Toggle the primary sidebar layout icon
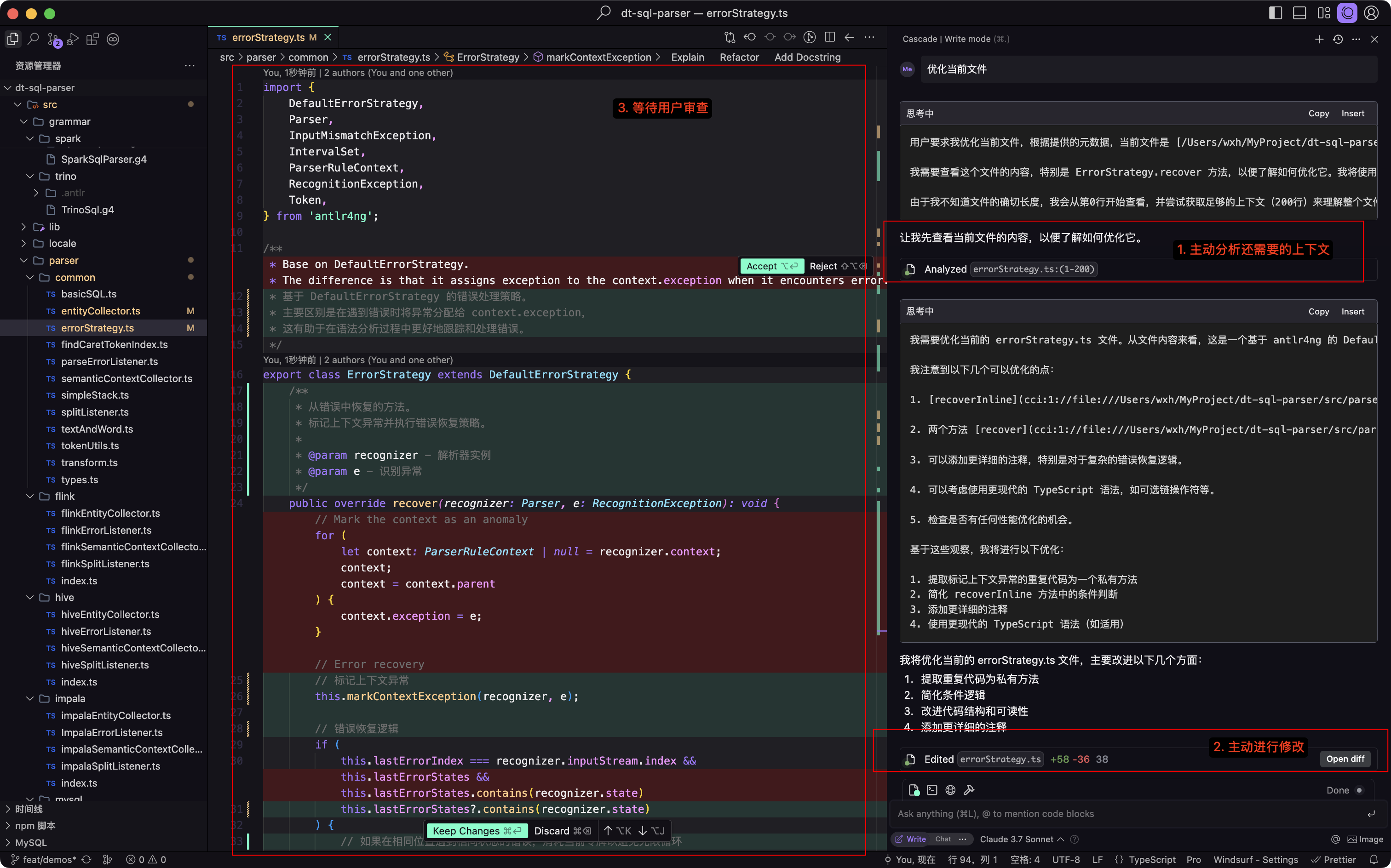 pos(1275,13)
